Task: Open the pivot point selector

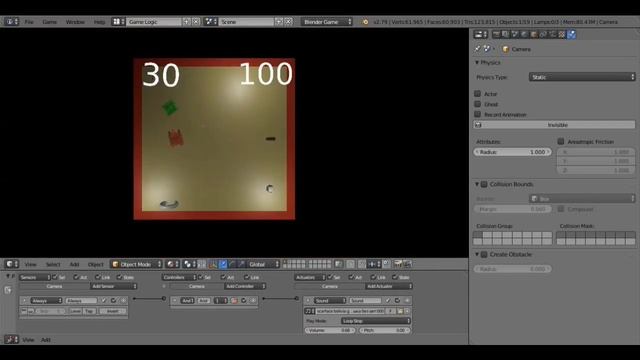Action: pyautogui.click(x=189, y=264)
